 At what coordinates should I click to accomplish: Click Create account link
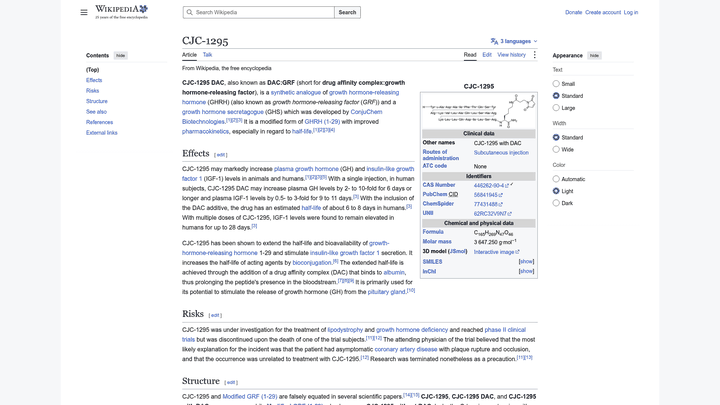(602, 12)
